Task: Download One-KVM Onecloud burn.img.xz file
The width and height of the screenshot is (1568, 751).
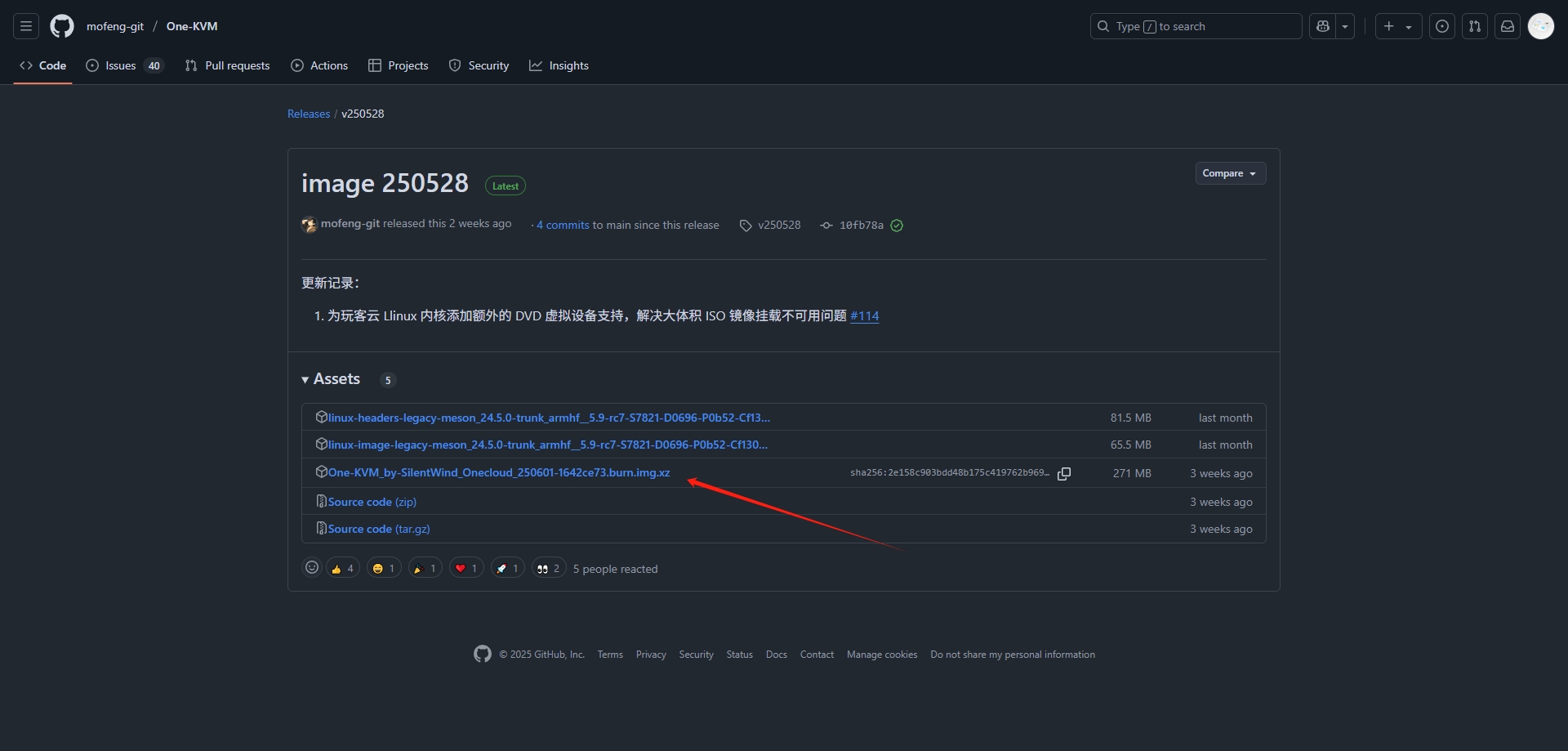Action: coord(499,472)
